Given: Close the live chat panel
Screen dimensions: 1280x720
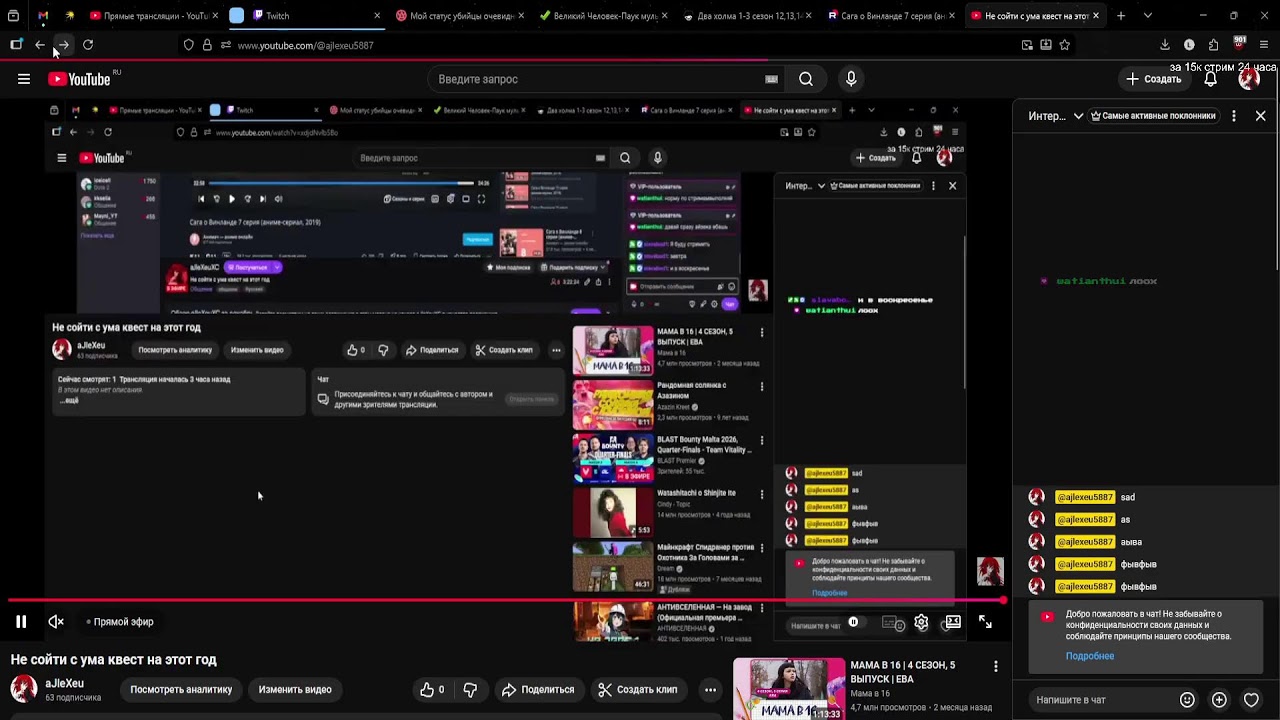Looking at the screenshot, I should pyautogui.click(x=1260, y=116).
